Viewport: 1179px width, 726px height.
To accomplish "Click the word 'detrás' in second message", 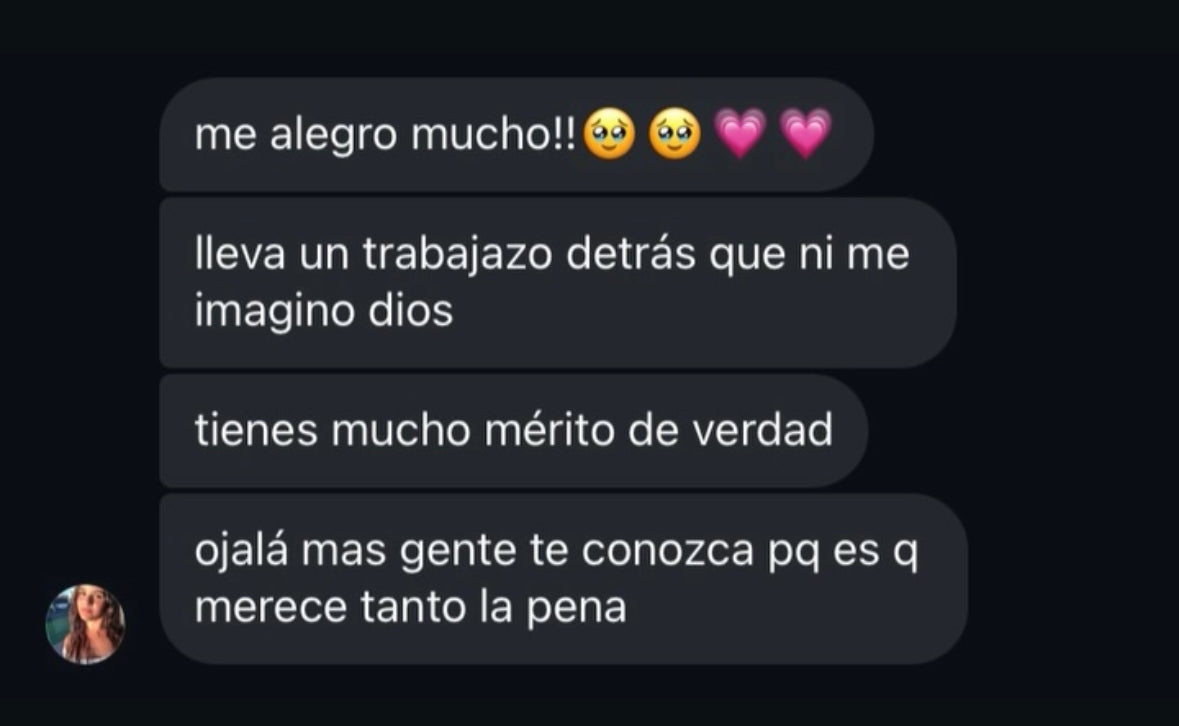I will [x=630, y=253].
